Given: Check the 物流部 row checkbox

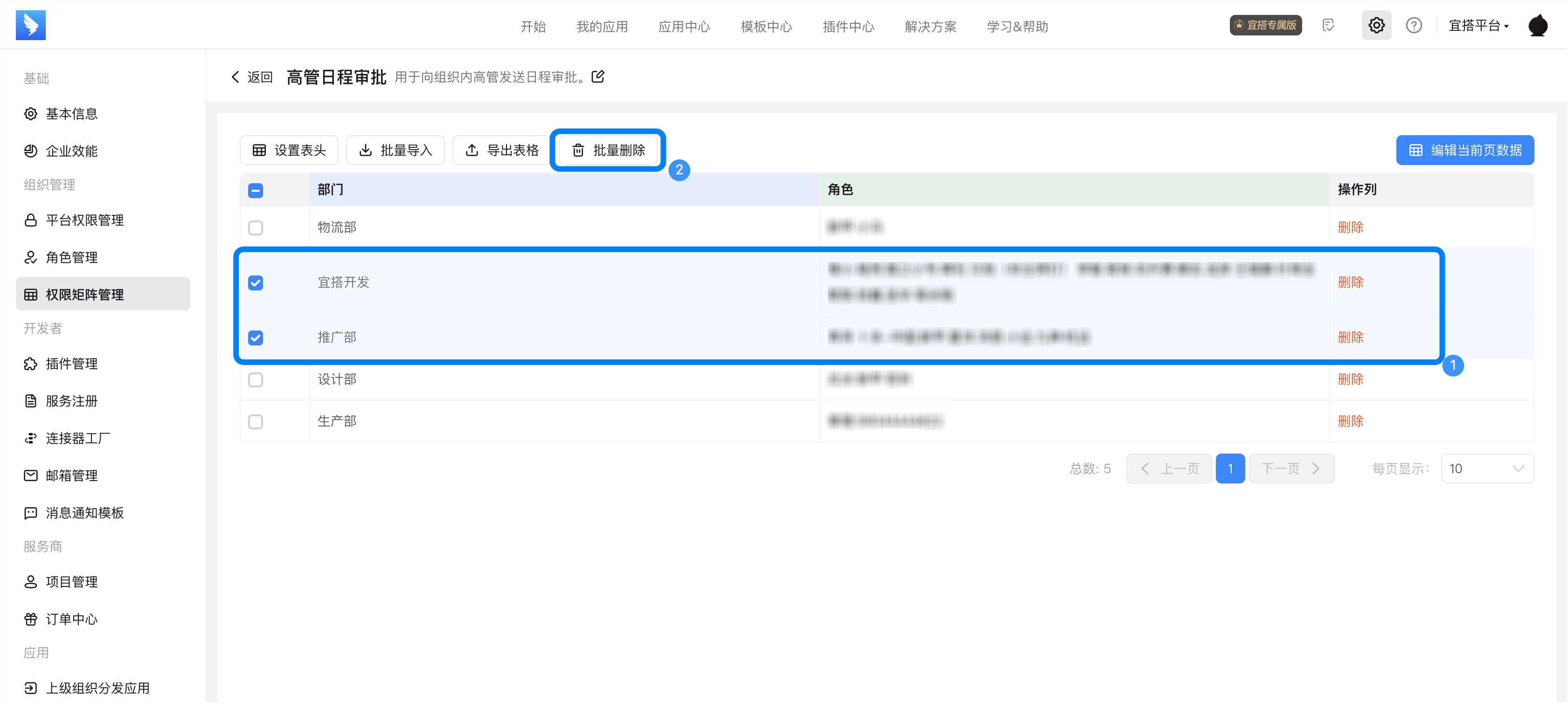Looking at the screenshot, I should pos(256,227).
